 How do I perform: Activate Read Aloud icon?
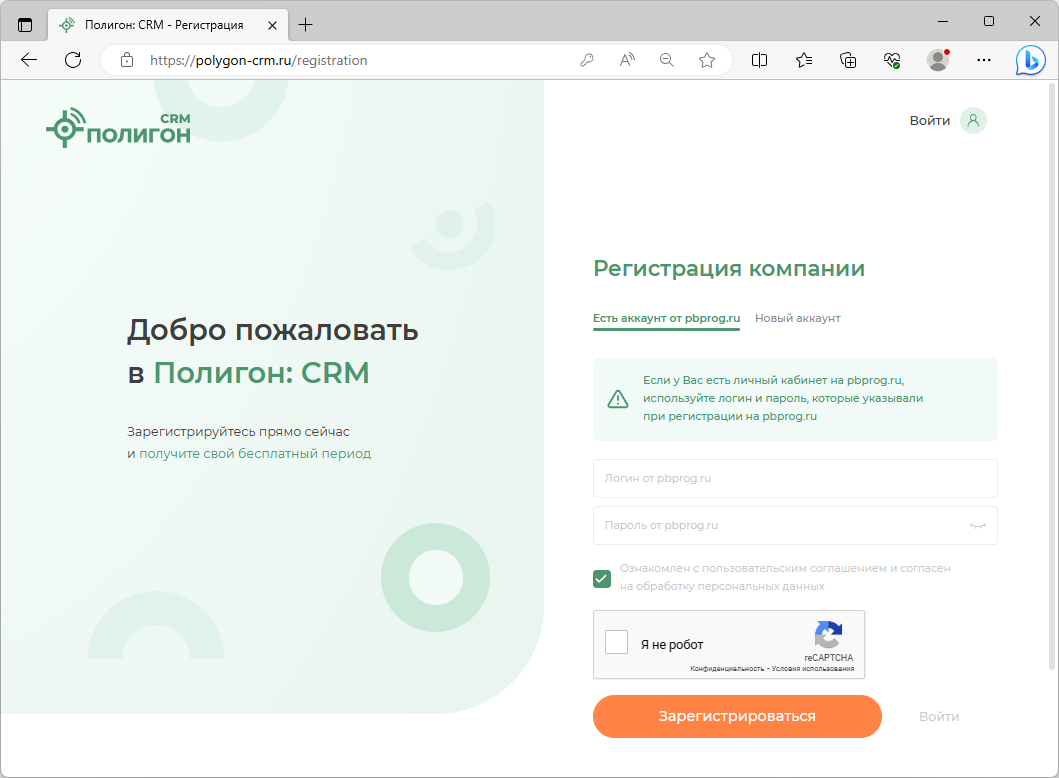(x=627, y=60)
